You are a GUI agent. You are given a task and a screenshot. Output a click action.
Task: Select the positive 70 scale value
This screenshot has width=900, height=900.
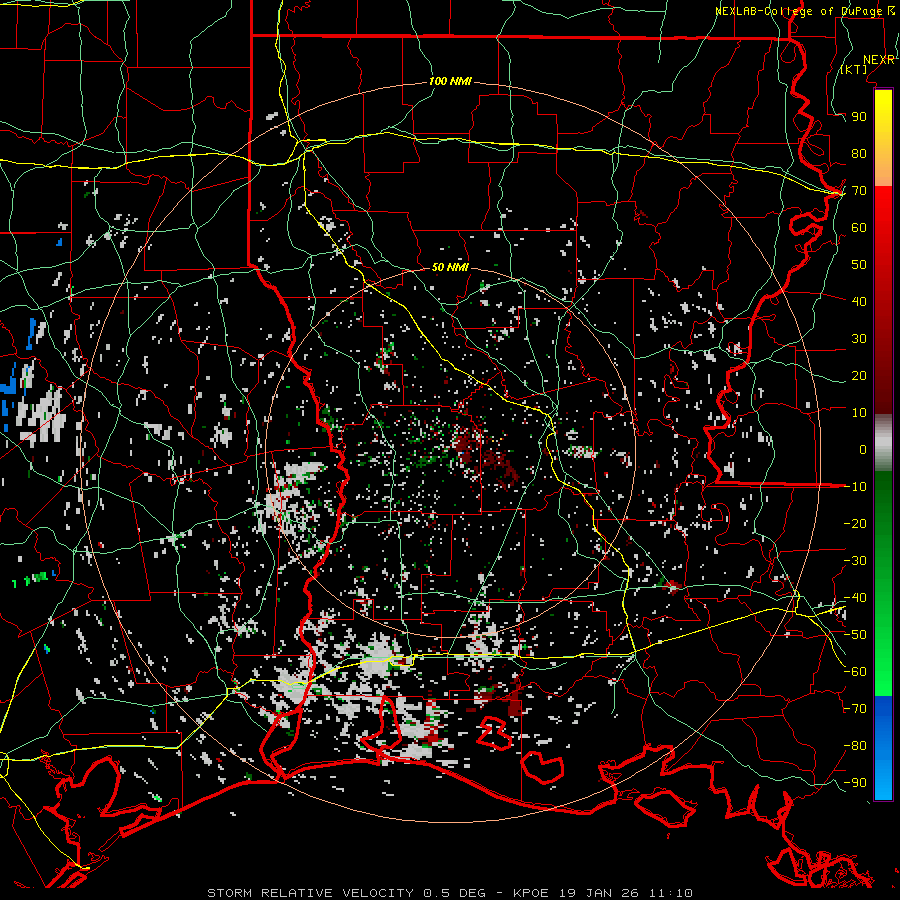point(859,191)
